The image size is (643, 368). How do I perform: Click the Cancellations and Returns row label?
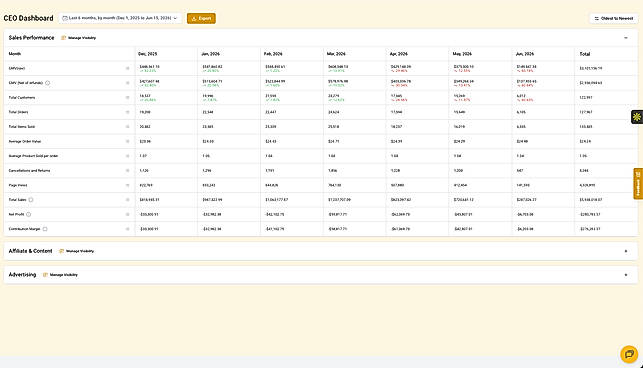click(x=30, y=171)
